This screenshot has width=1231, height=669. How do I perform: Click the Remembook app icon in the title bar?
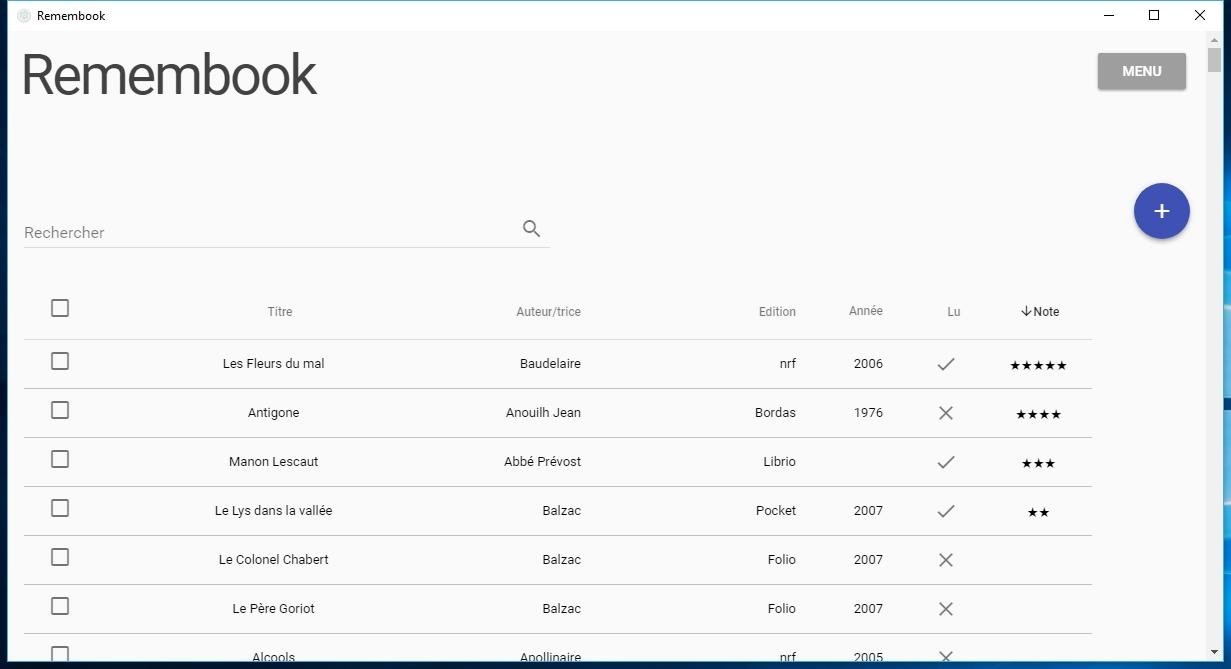23,15
